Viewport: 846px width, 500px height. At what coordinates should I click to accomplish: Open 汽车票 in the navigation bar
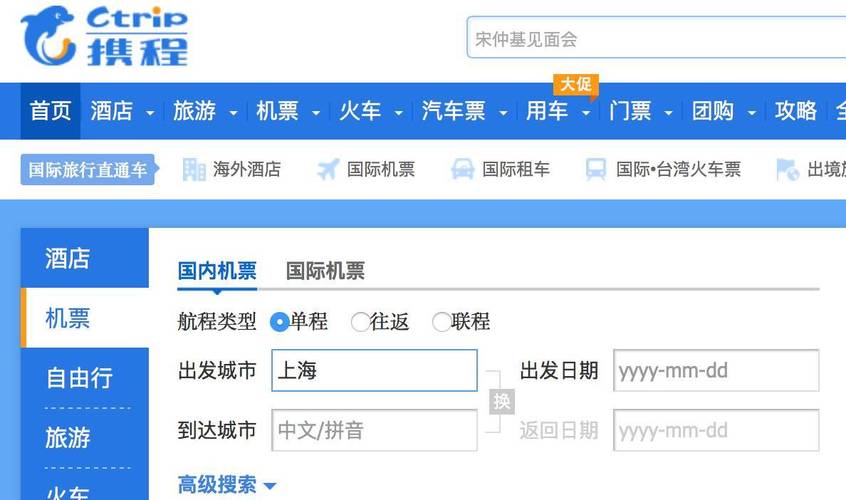(x=454, y=111)
